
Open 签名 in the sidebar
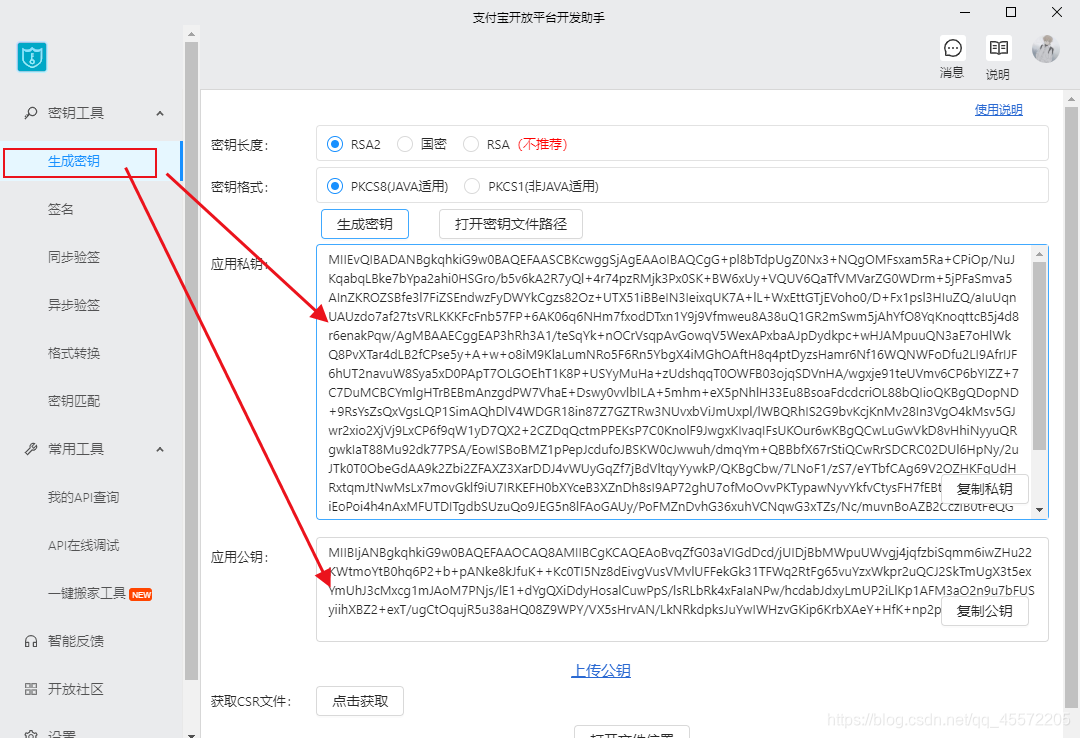pyautogui.click(x=61, y=209)
